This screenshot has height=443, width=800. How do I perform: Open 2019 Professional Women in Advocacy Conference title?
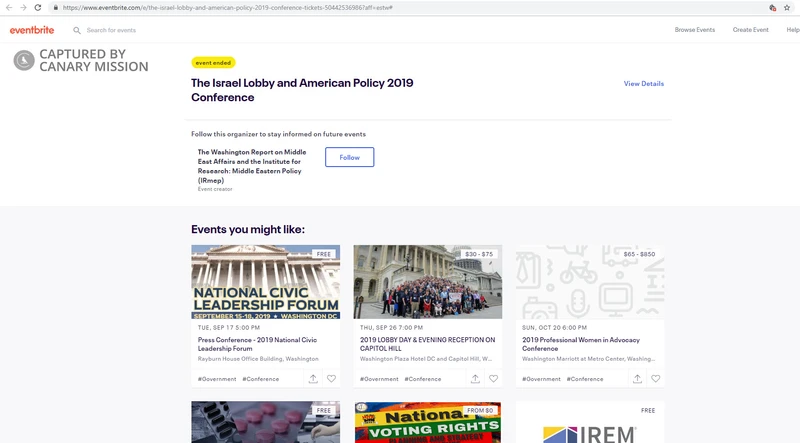pos(581,344)
